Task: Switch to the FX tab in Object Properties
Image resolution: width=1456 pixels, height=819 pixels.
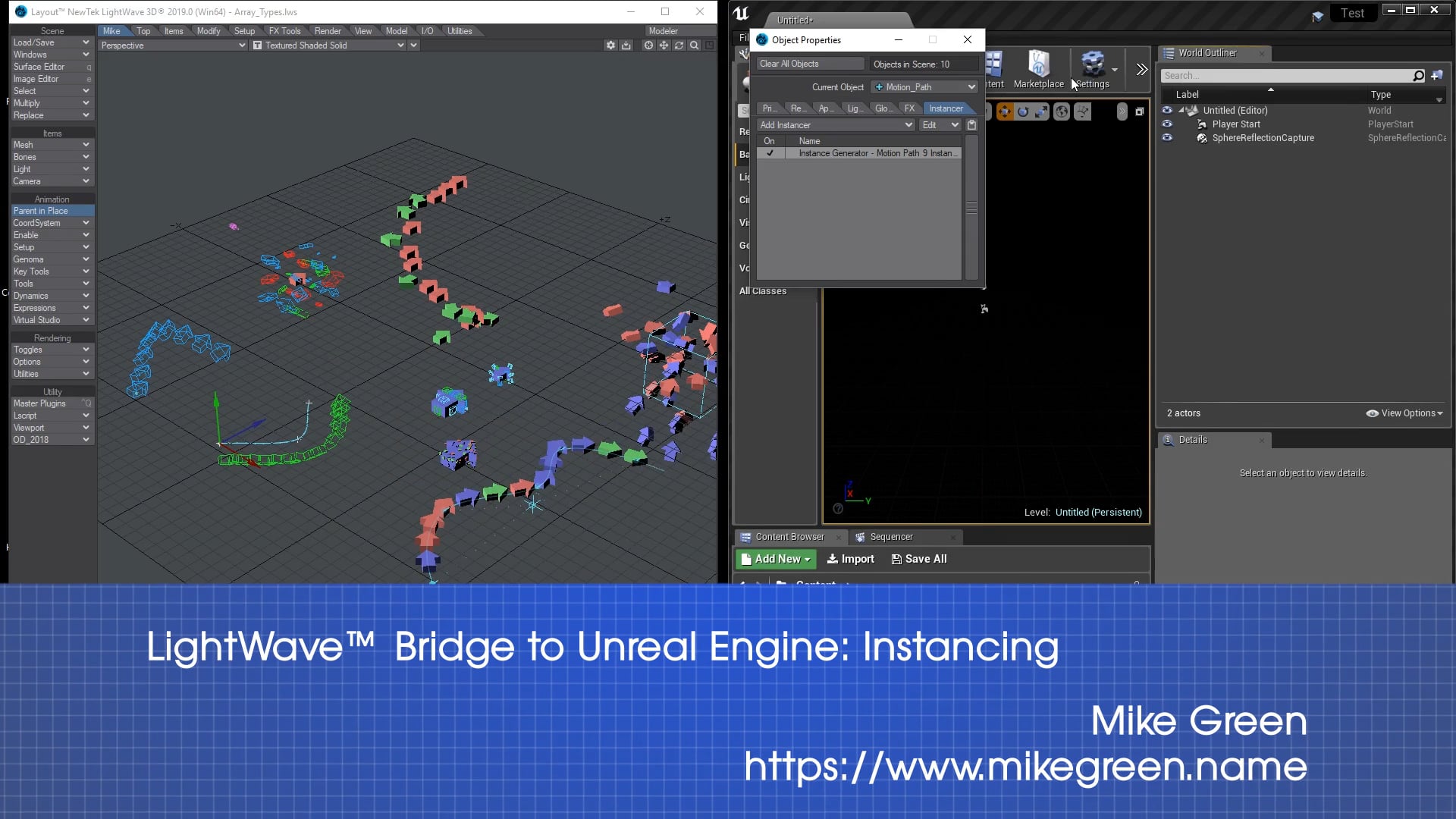Action: [x=909, y=108]
